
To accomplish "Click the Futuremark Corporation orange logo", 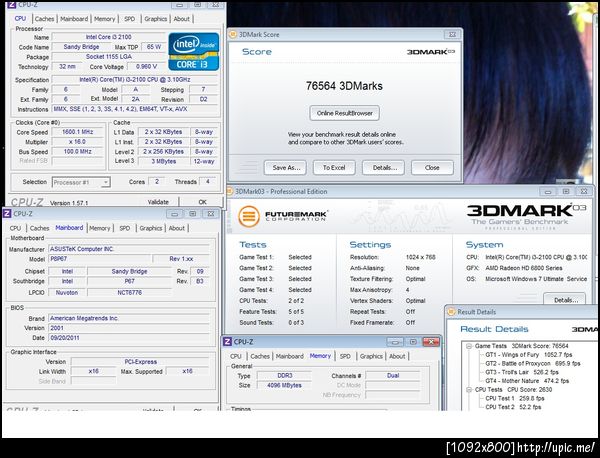I will point(249,216).
